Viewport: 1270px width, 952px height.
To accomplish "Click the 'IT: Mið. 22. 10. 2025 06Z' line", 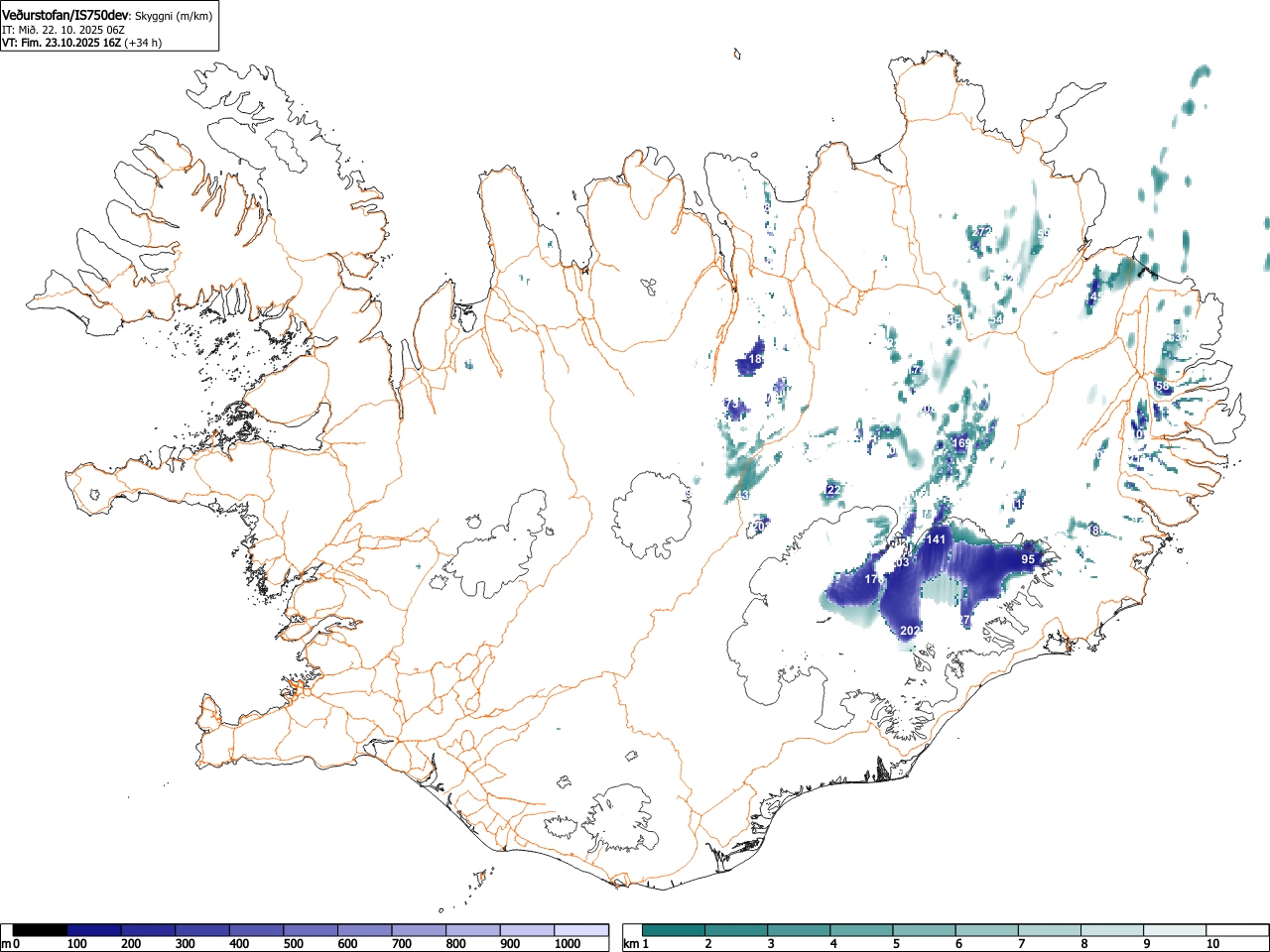I will (63, 30).
